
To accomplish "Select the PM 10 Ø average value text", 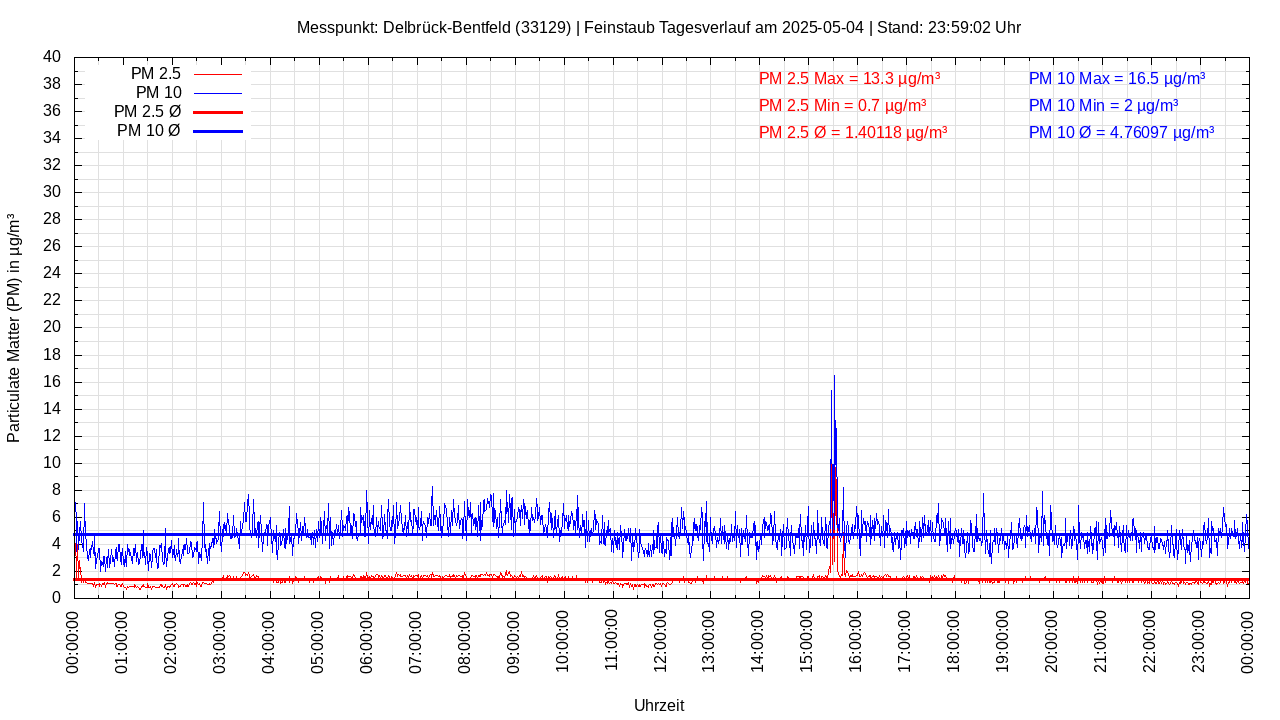I will click(1121, 132).
